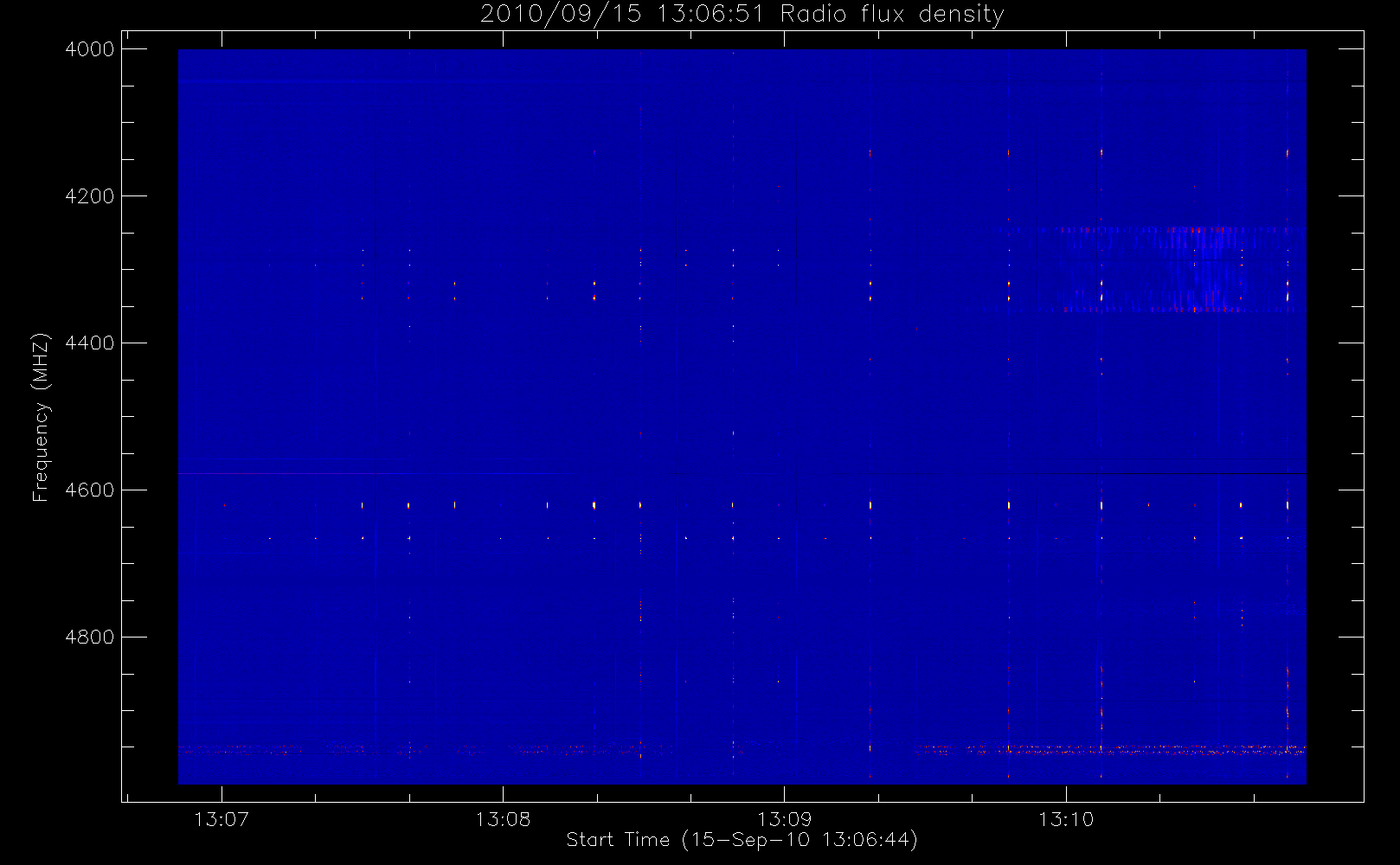Click the "Frequency (MHZ)" axis label
The image size is (1400, 865).
(40, 417)
